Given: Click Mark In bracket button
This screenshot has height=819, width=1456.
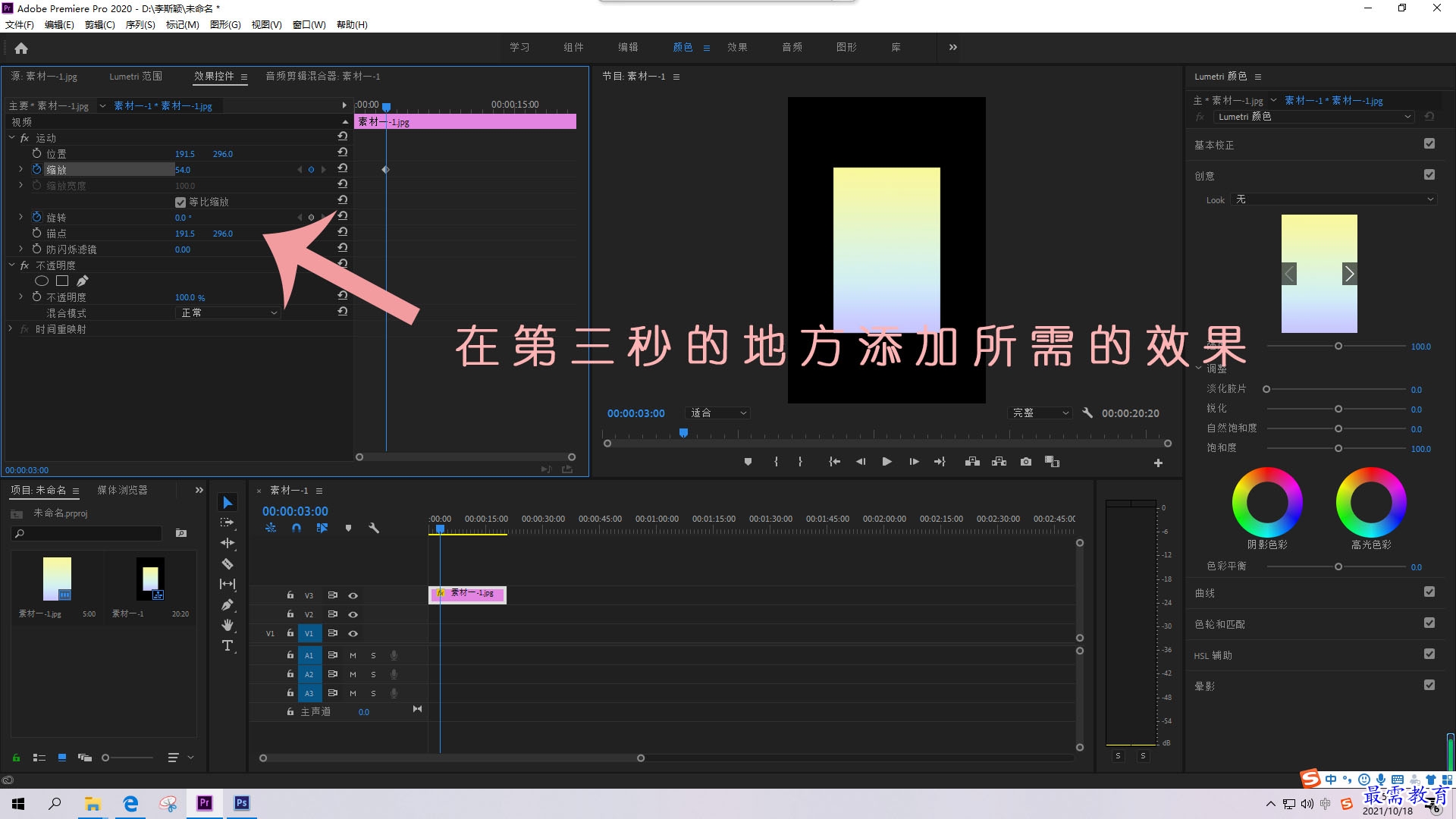Looking at the screenshot, I should tap(776, 462).
